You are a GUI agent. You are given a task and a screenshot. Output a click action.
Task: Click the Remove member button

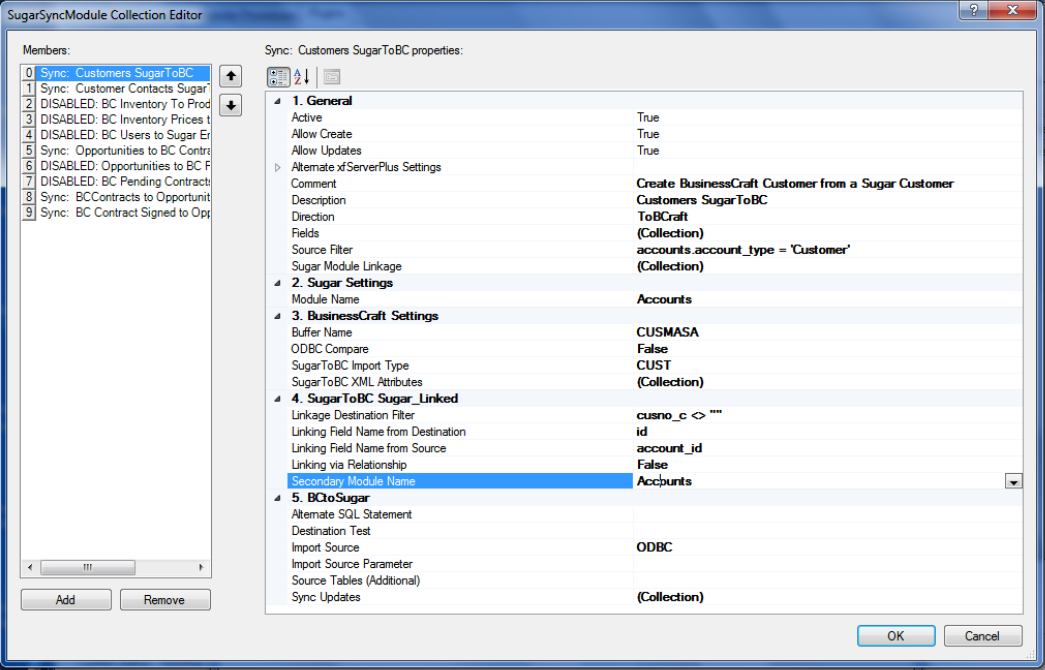click(x=165, y=600)
